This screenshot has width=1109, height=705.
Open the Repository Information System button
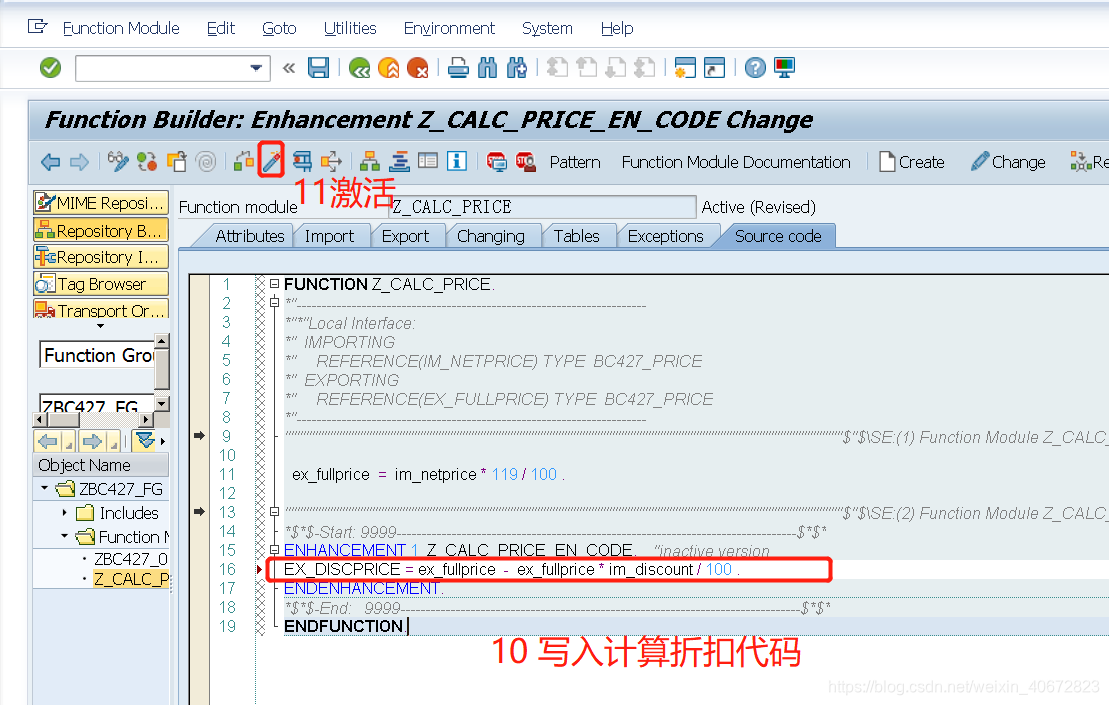click(x=101, y=257)
